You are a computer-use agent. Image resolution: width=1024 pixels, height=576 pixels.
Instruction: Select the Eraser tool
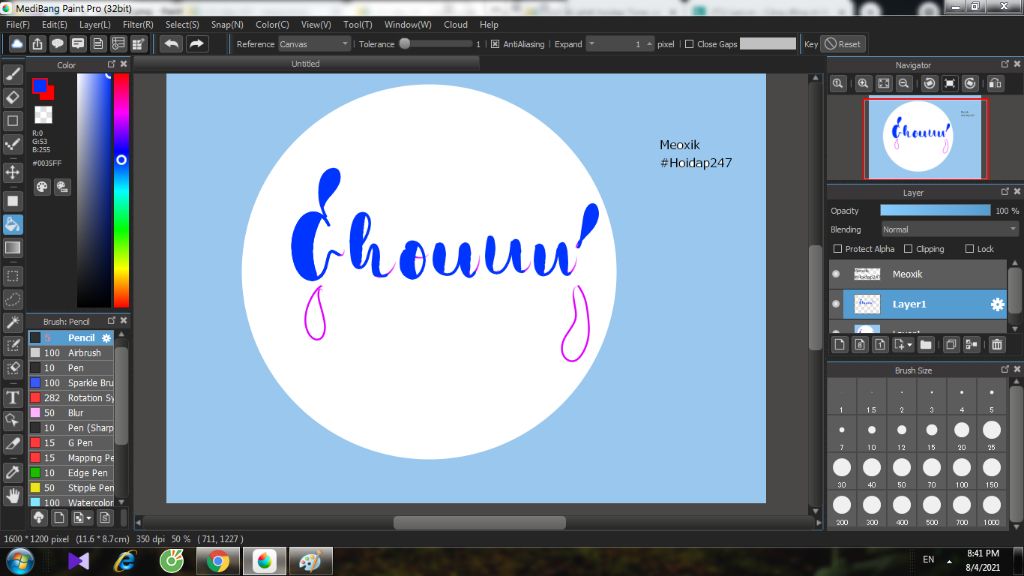point(12,98)
